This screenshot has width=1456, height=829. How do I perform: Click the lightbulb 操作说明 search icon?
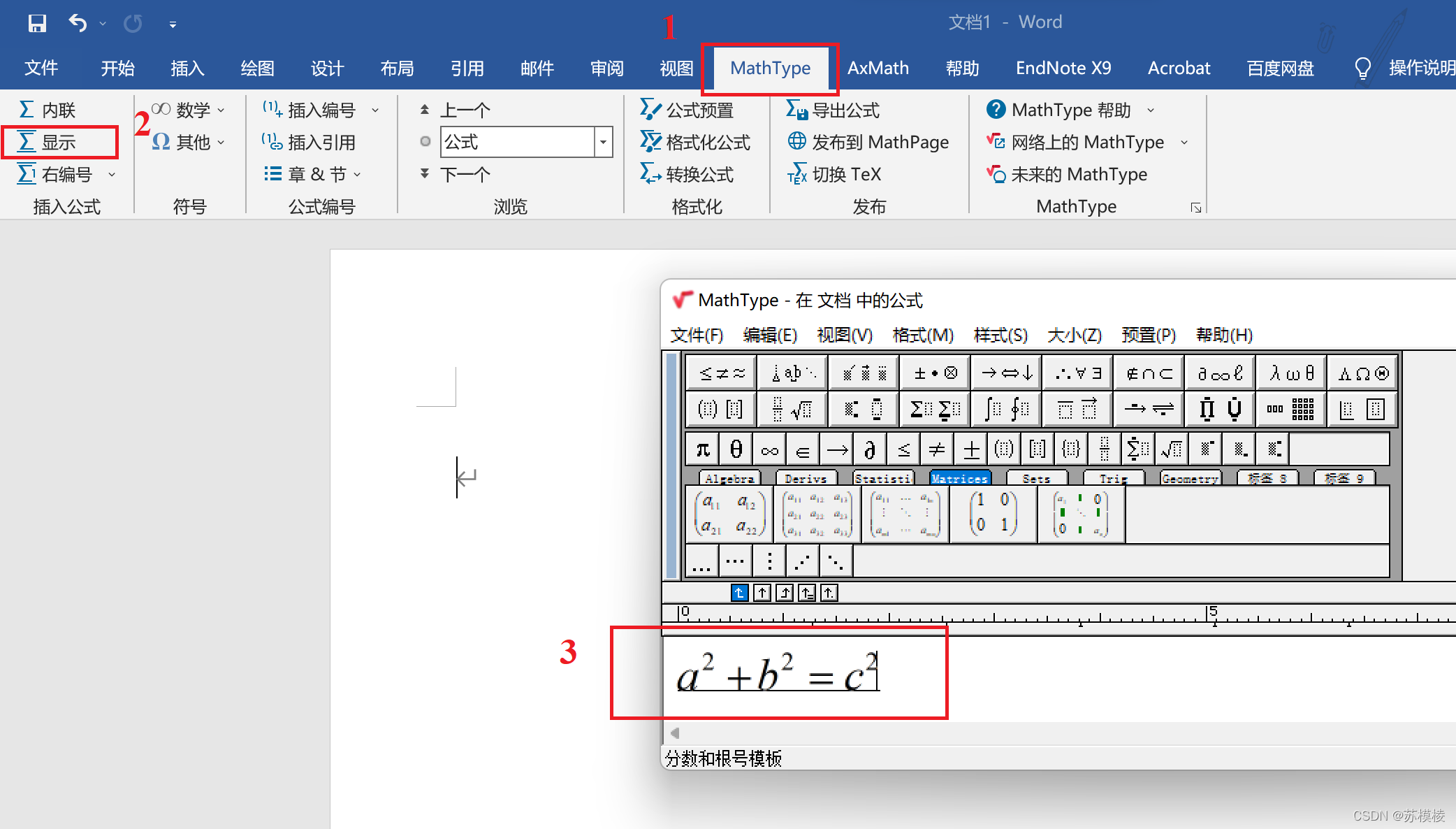pos(1362,68)
